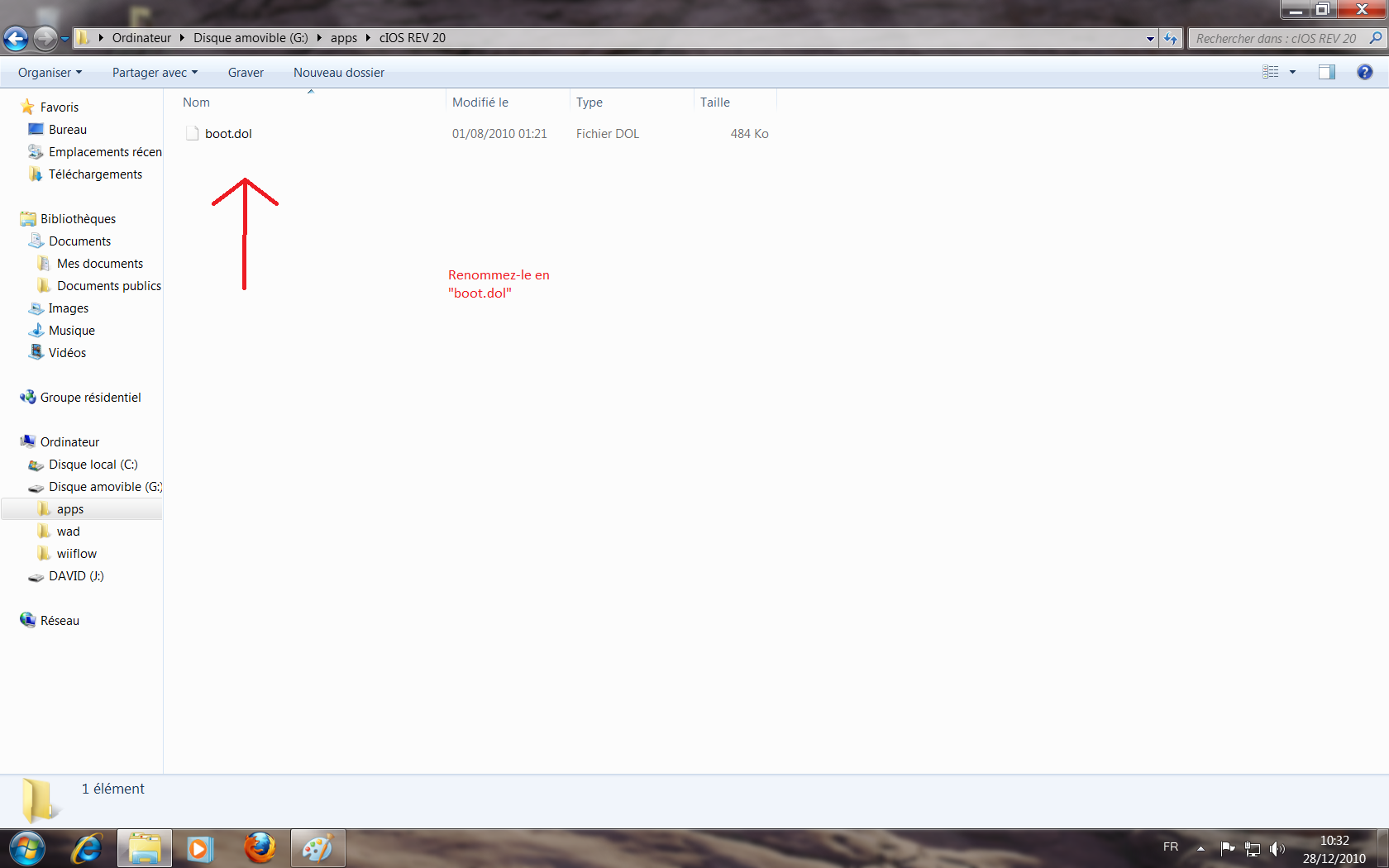Click the refresh button next to address bar
Image resolution: width=1389 pixels, height=868 pixels.
(1171, 38)
